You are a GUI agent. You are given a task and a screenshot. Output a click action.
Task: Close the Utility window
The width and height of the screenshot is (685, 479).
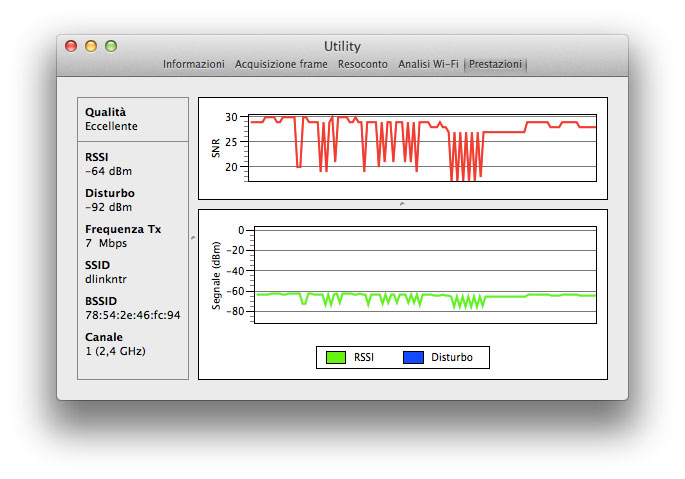(71, 46)
